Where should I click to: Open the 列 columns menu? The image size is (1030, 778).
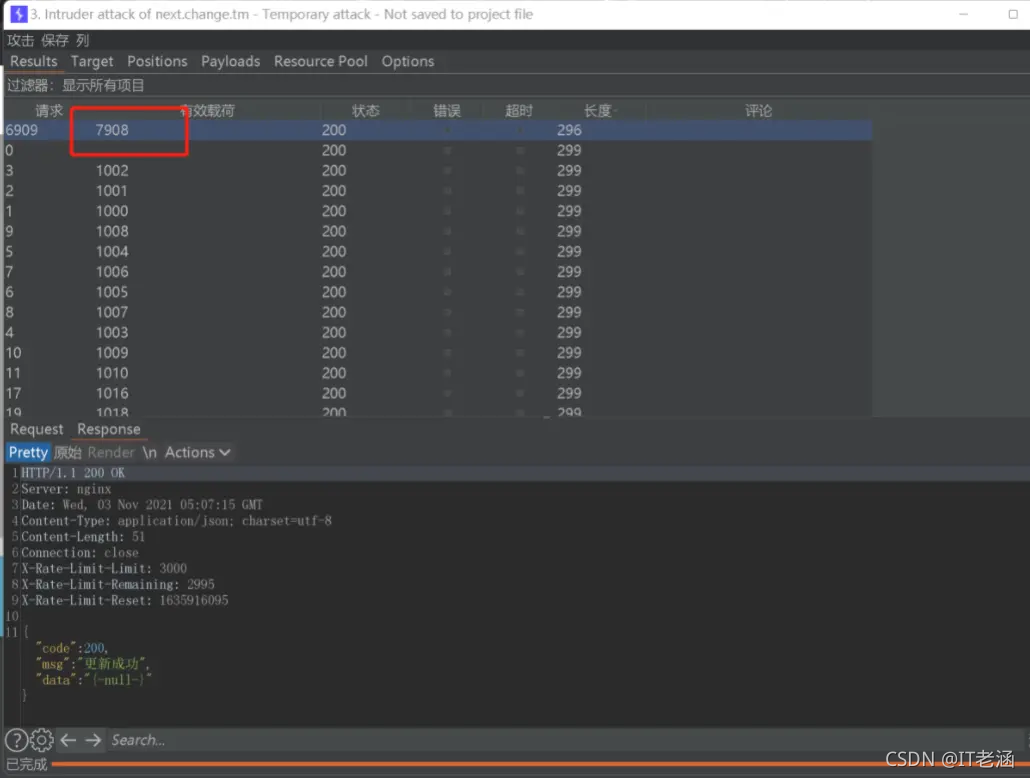[x=82, y=40]
